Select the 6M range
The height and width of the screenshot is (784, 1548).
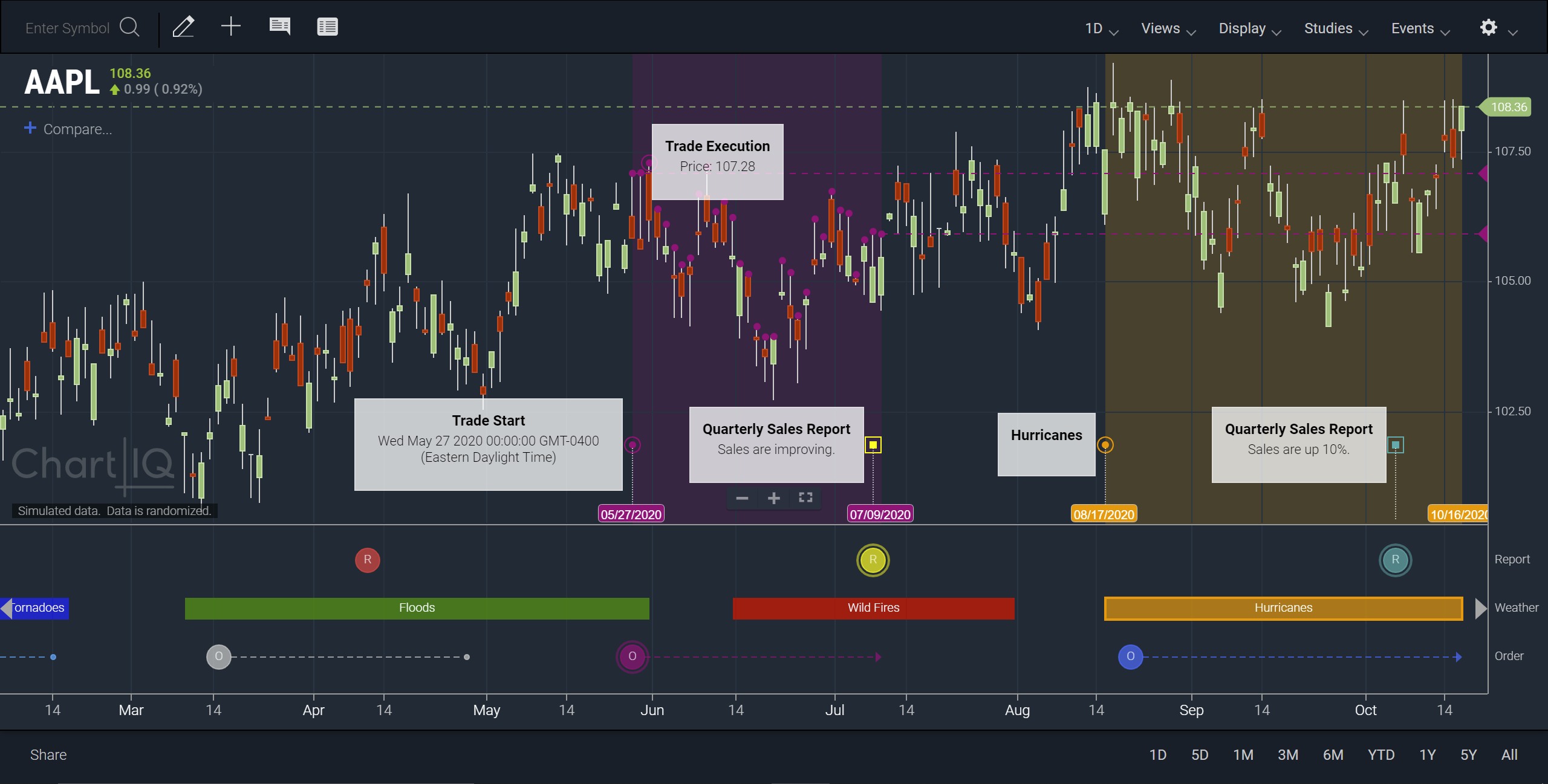point(1333,754)
